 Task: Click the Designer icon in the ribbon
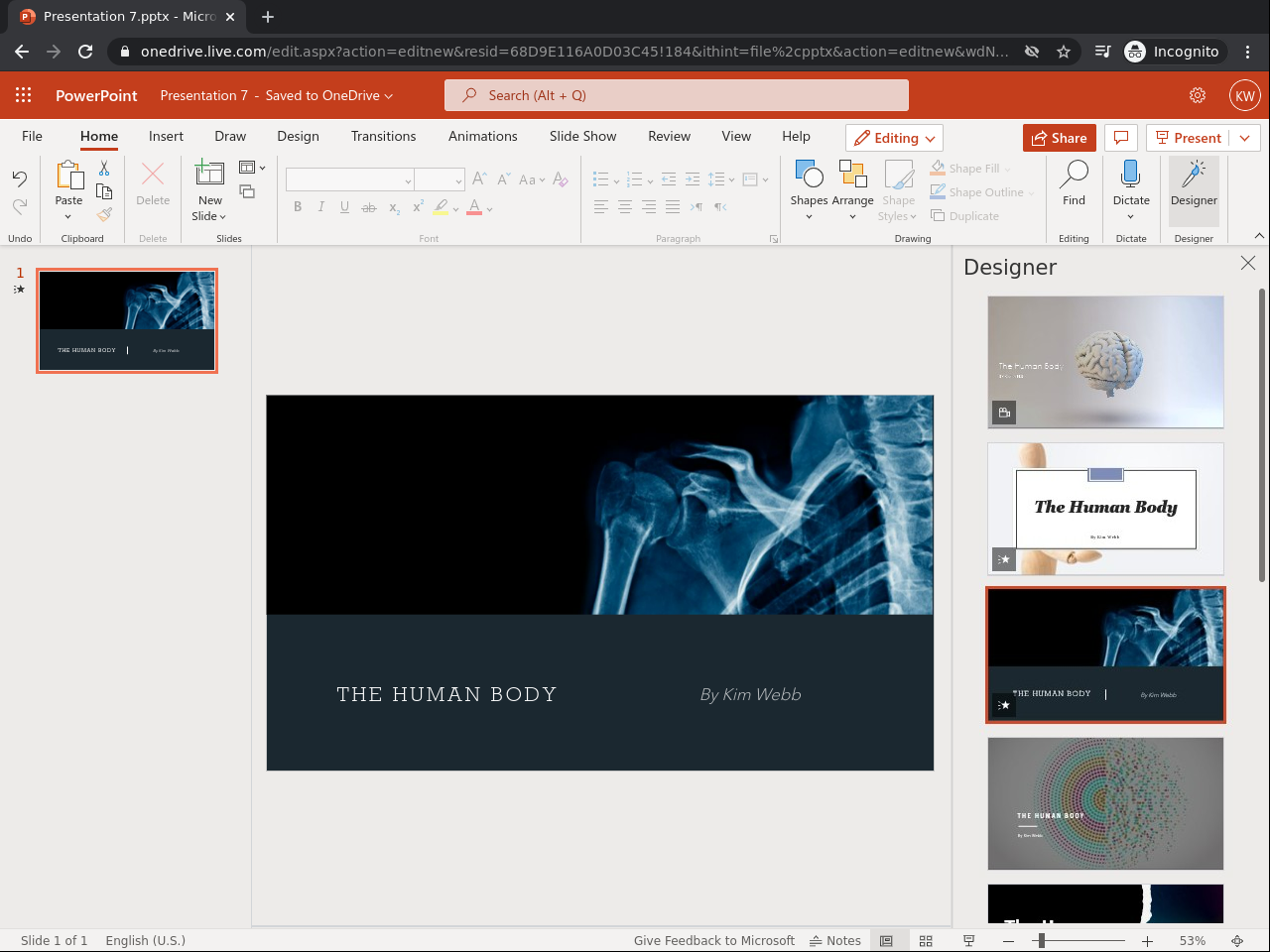click(x=1194, y=175)
